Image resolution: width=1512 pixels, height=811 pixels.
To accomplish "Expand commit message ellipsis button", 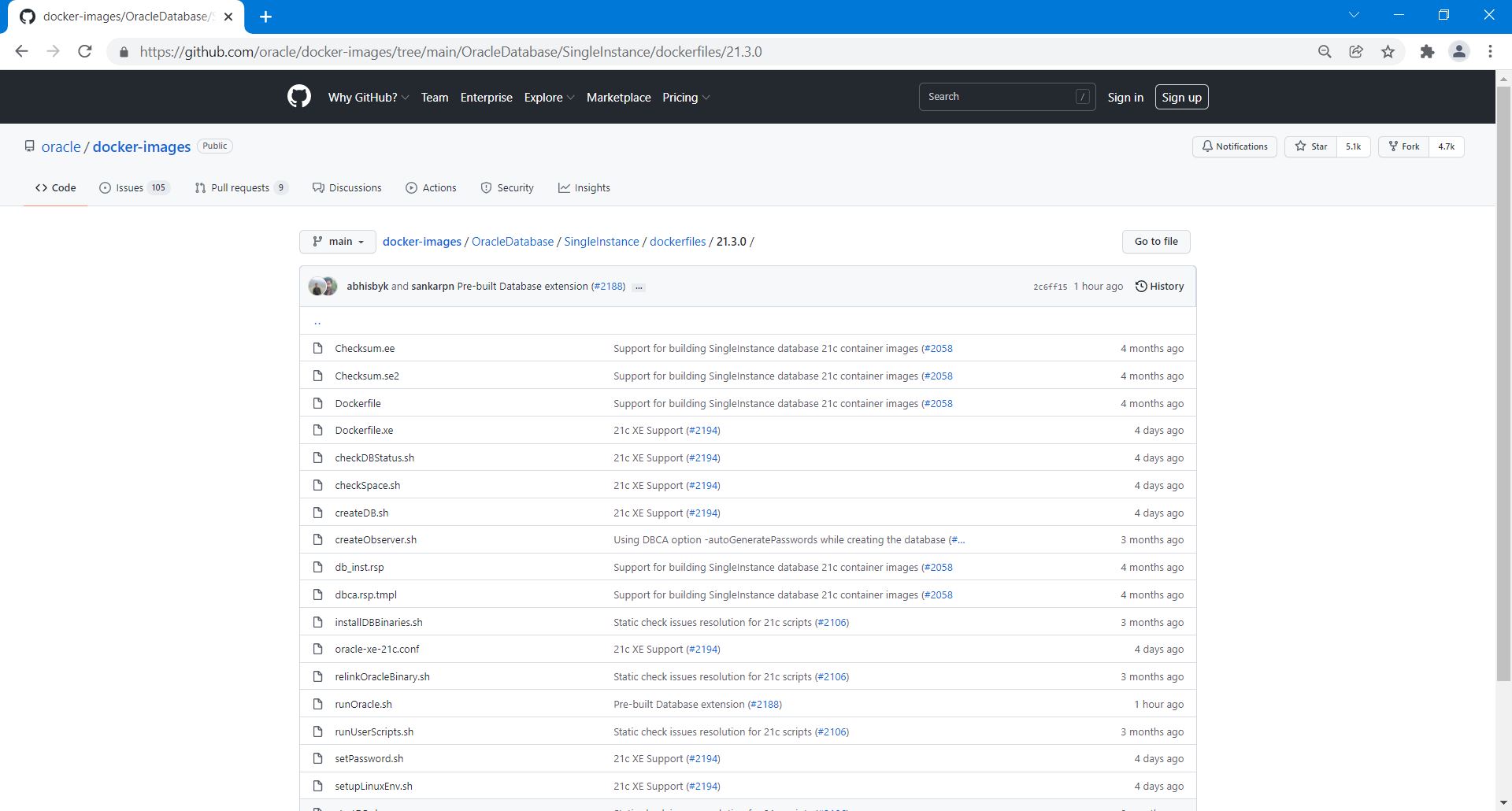I will point(639,287).
